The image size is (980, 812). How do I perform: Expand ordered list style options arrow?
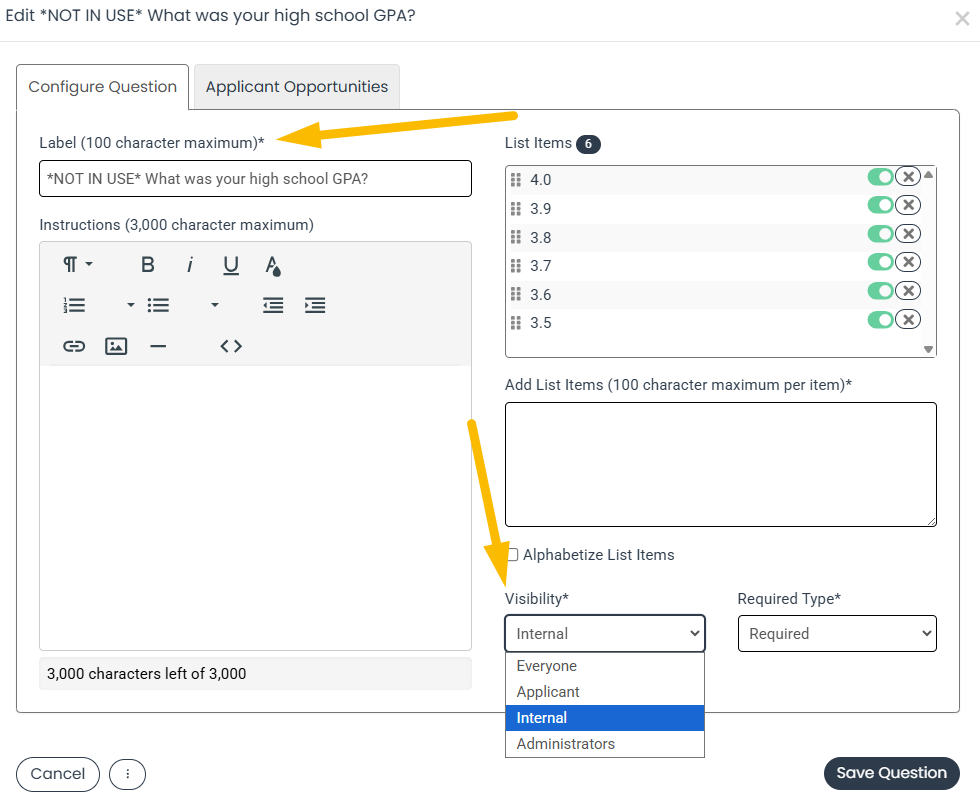[x=131, y=305]
